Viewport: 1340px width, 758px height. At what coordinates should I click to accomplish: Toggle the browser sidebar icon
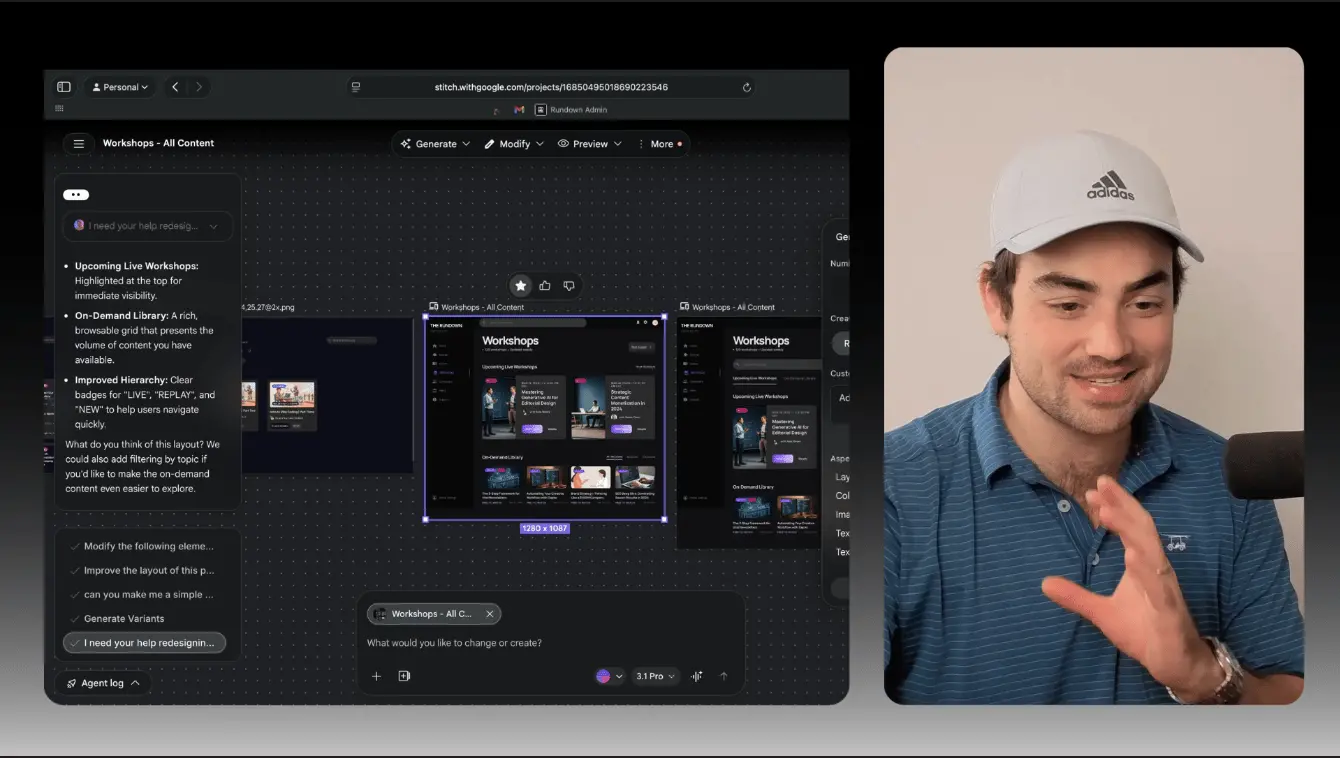click(x=64, y=87)
